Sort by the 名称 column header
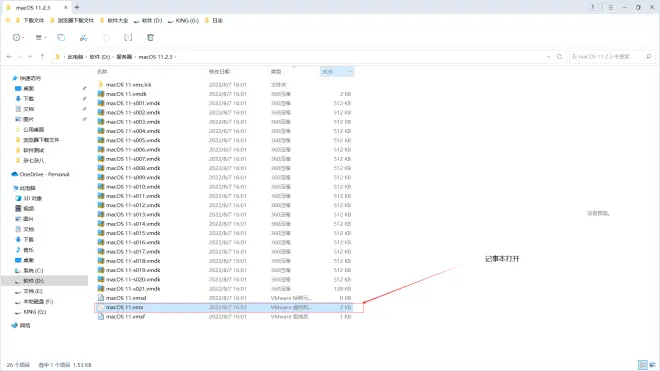Image resolution: width=660 pixels, height=371 pixels. click(102, 72)
